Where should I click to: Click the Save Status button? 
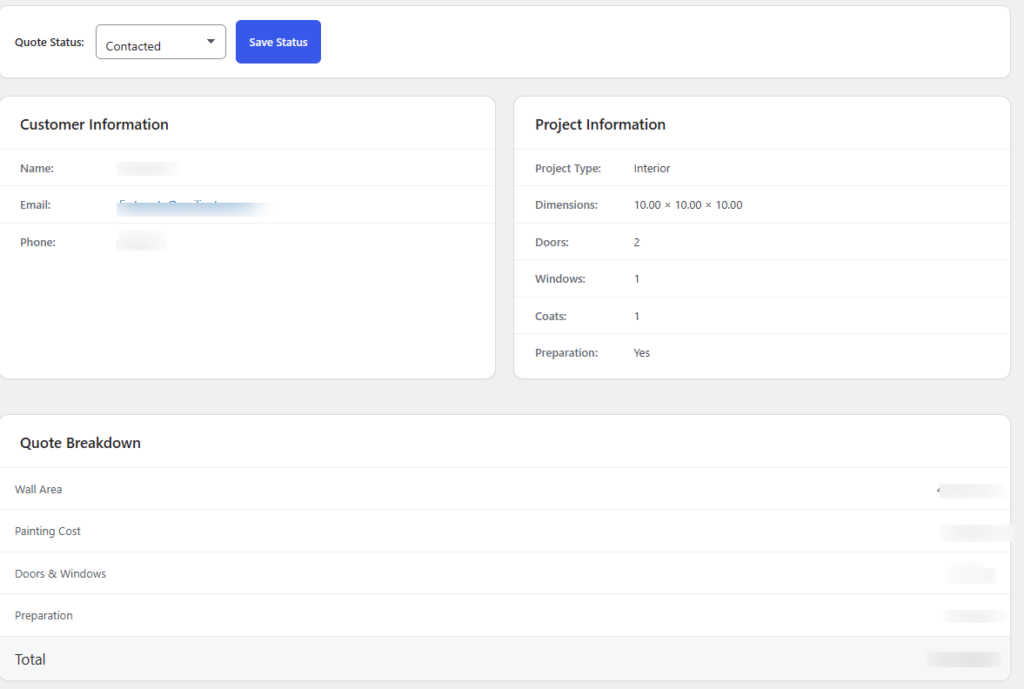pos(278,42)
